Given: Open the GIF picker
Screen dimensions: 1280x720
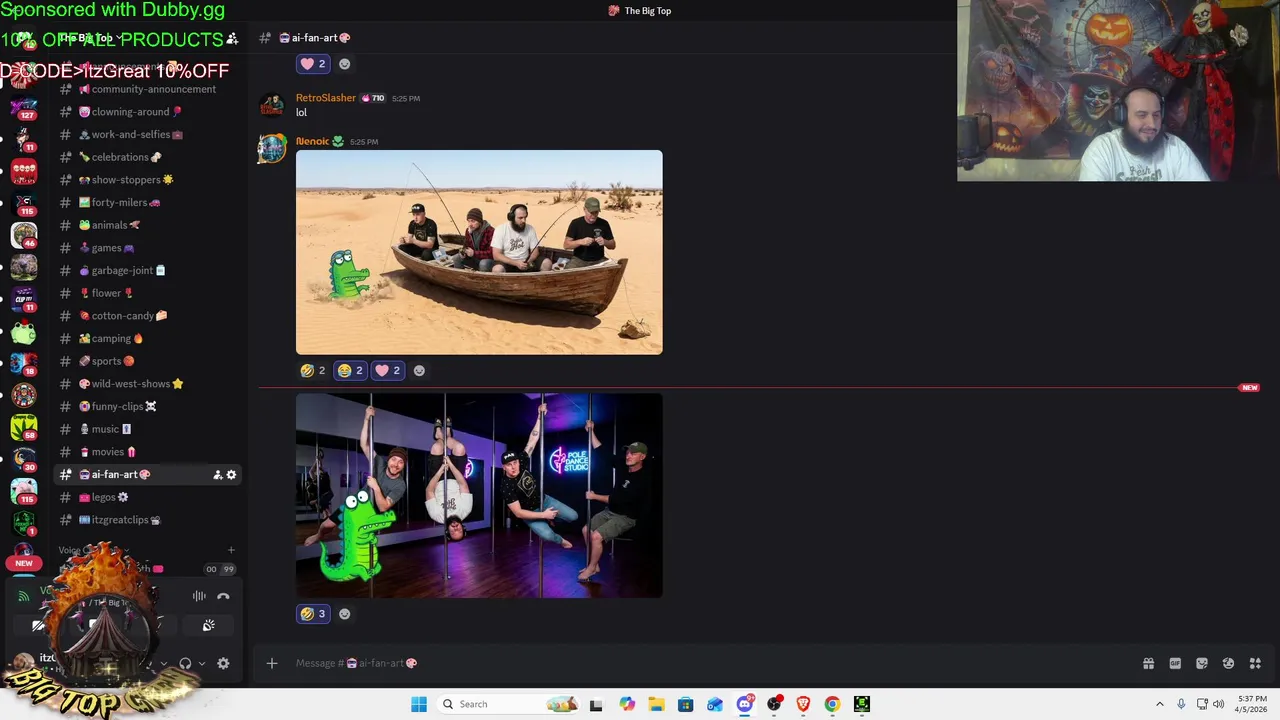Looking at the screenshot, I should (1175, 663).
